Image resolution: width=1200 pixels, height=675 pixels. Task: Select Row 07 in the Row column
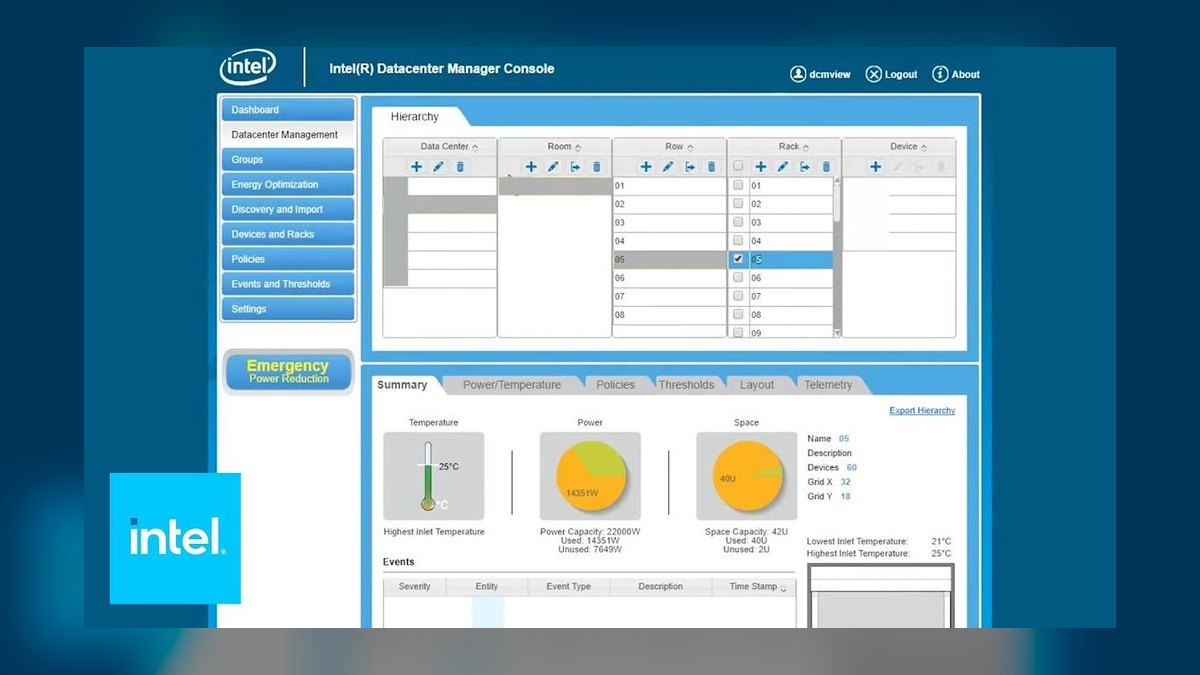coord(669,296)
